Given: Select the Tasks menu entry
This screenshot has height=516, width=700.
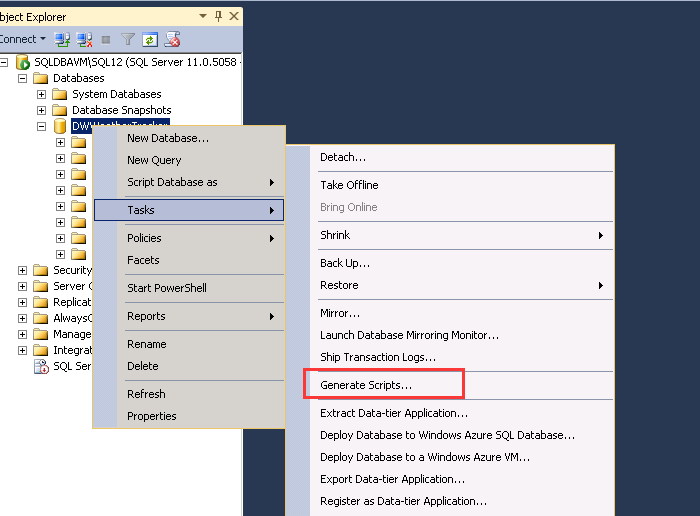Looking at the screenshot, I should (189, 210).
